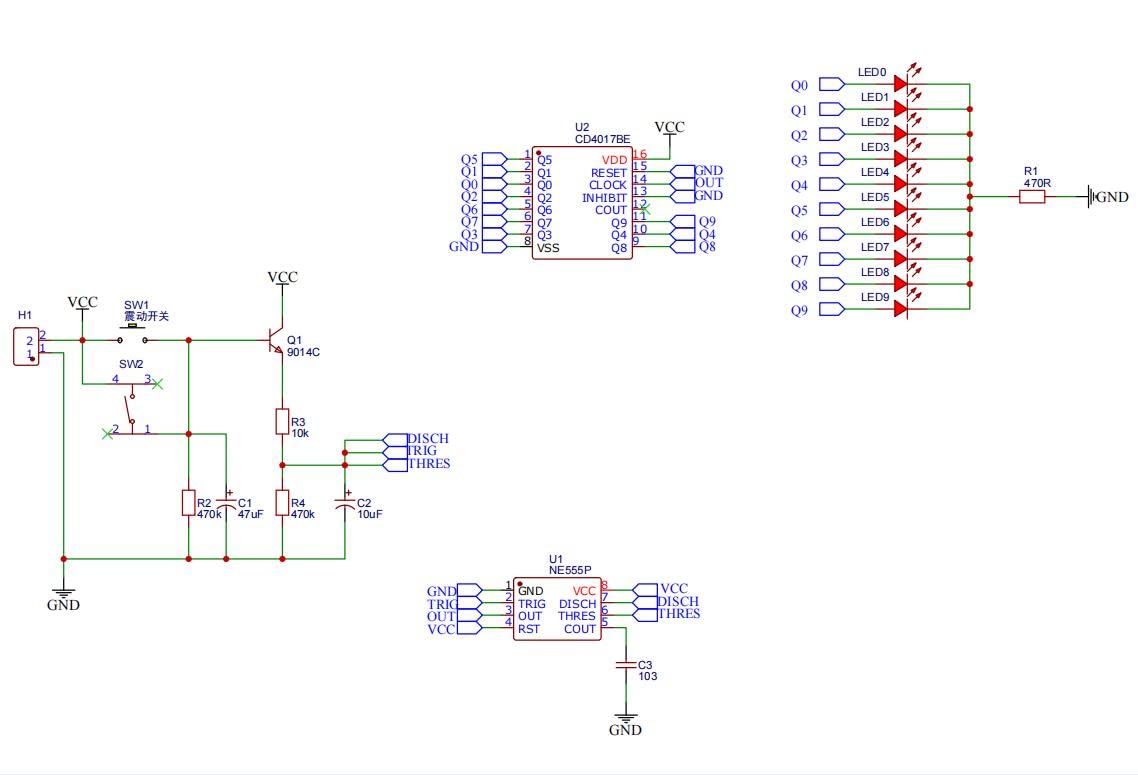
Task: Select the U1 NE555P chip body
Action: tap(557, 609)
